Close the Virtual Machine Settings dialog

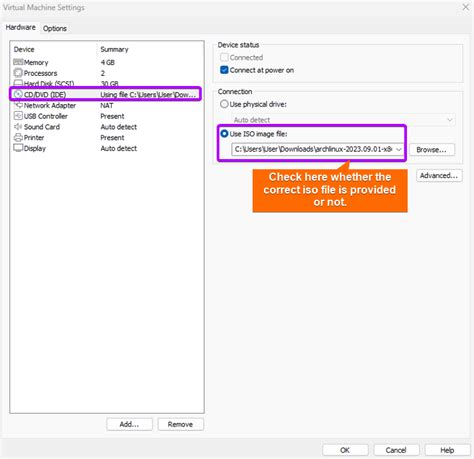465,7
